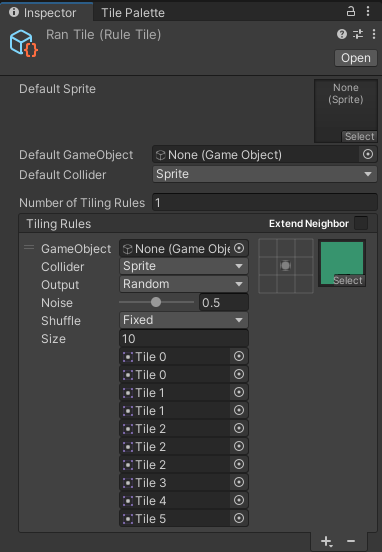This screenshot has width=382, height=552.
Task: Click the Noise slider handle
Action: pyautogui.click(x=156, y=302)
